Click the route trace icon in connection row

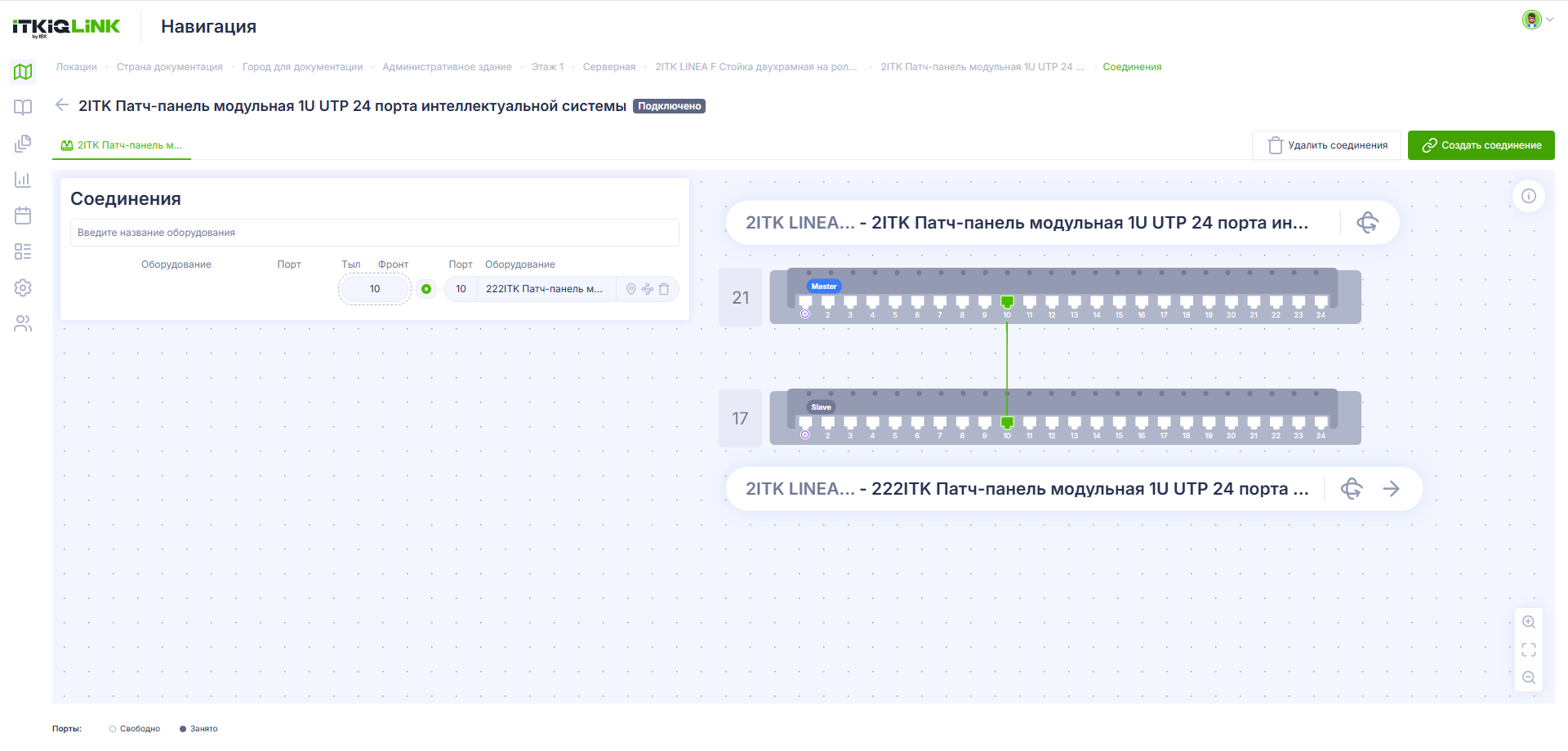(648, 289)
